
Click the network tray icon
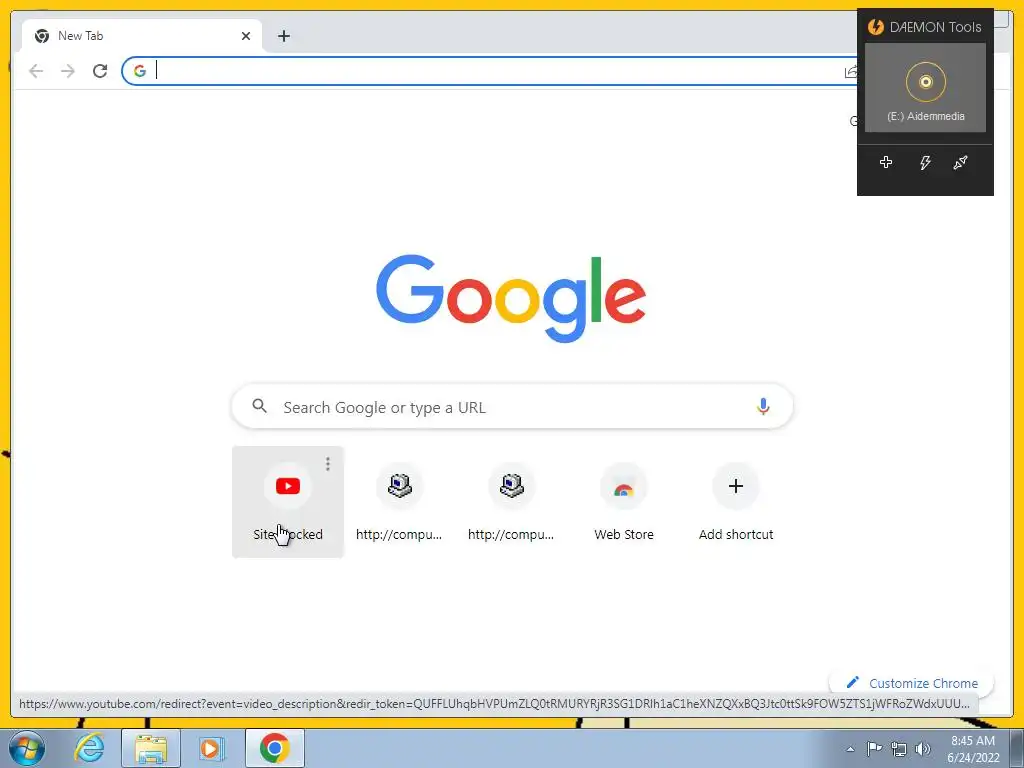point(899,749)
